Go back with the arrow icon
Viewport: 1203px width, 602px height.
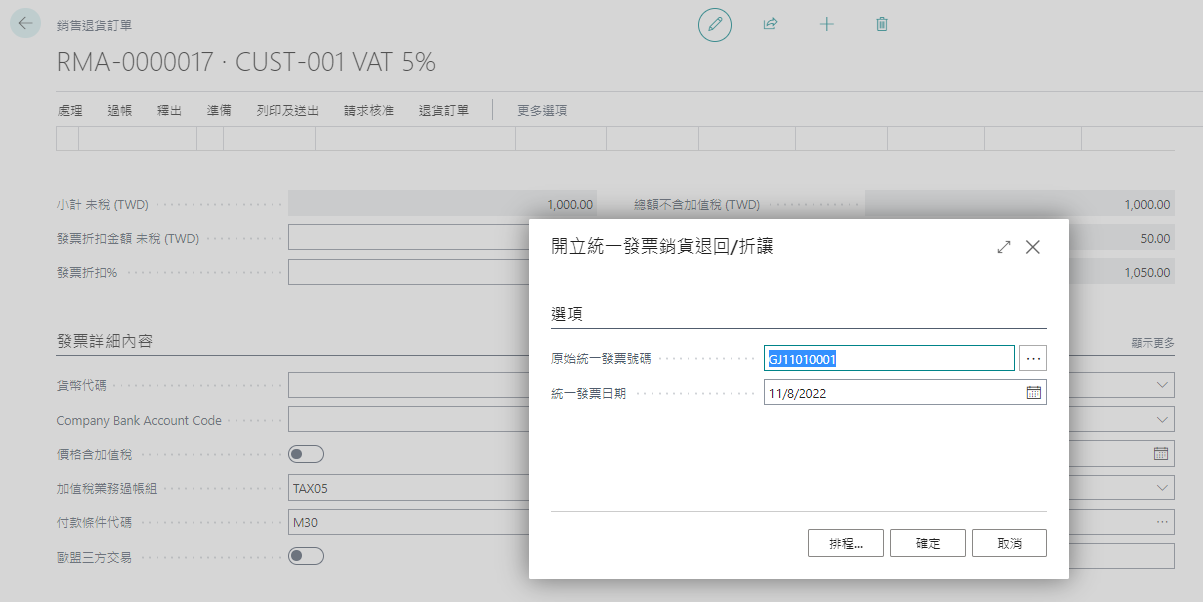[24, 24]
